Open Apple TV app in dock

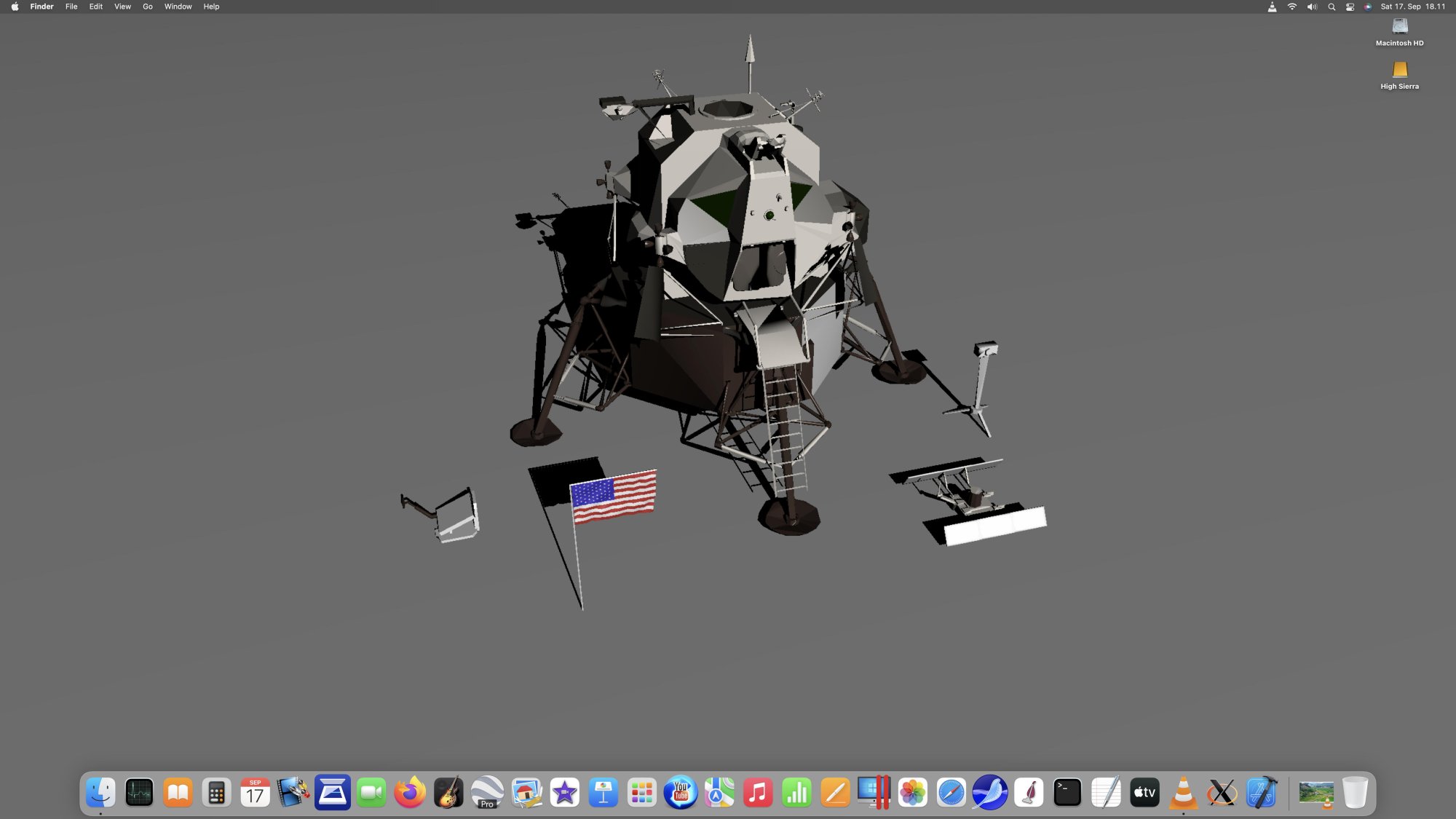(1144, 793)
